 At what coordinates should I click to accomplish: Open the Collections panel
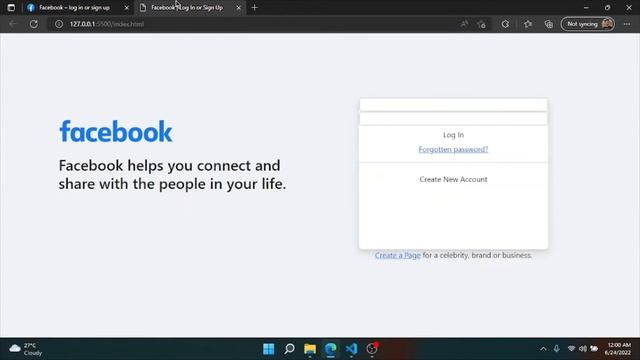(549, 24)
